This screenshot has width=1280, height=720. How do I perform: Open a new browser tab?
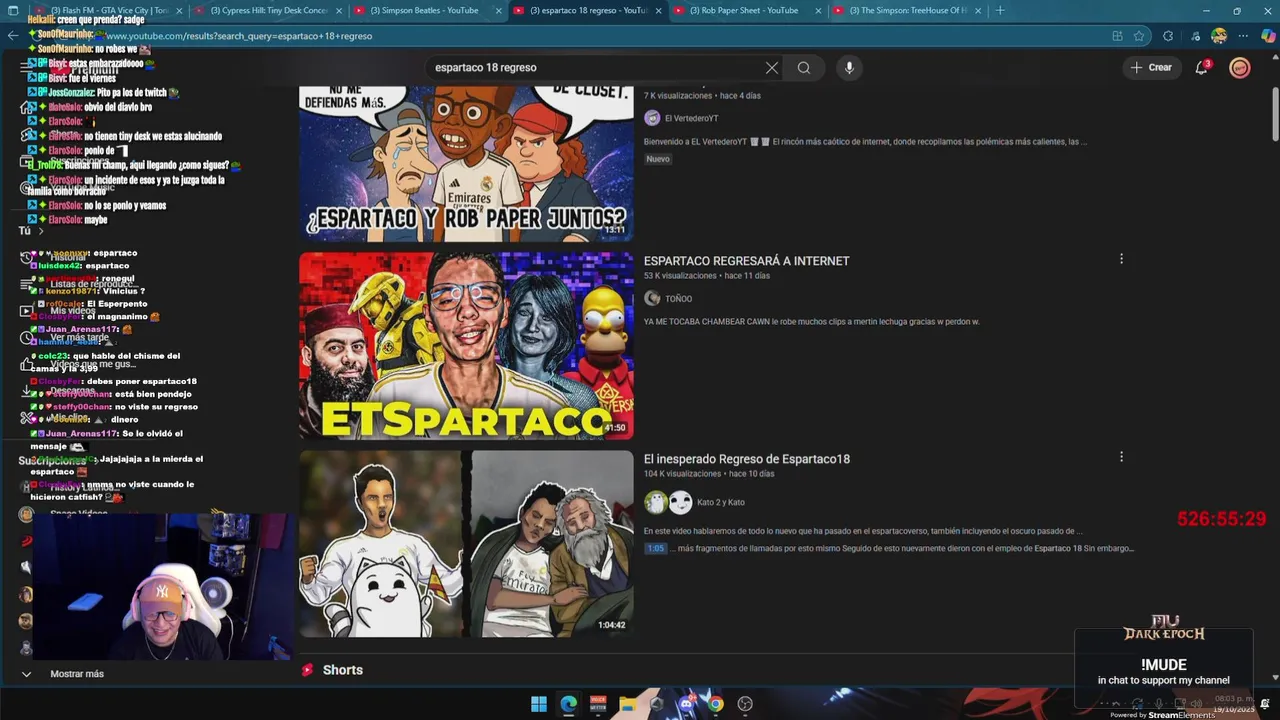click(1000, 11)
